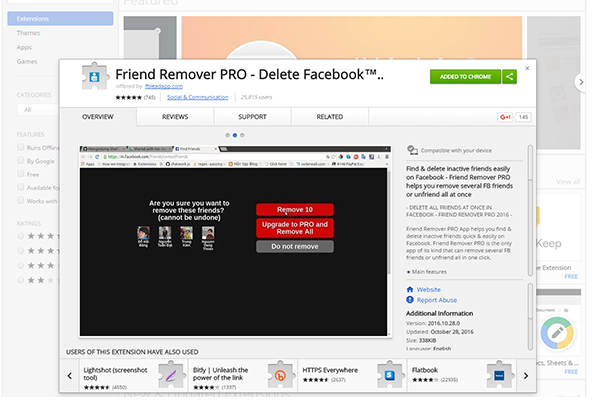Click the additional information scrollbar
Image resolution: width=600 pixels, height=400 pixels.
click(x=530, y=316)
